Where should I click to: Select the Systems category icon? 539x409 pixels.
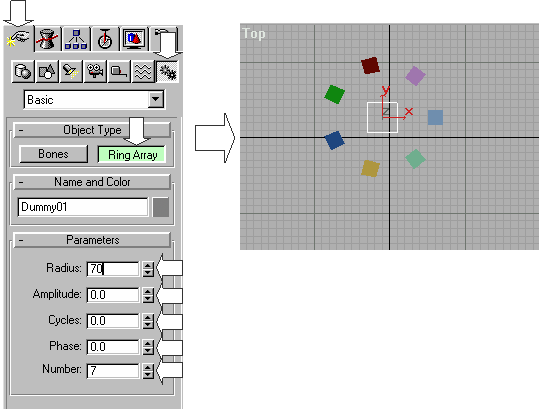[167, 71]
